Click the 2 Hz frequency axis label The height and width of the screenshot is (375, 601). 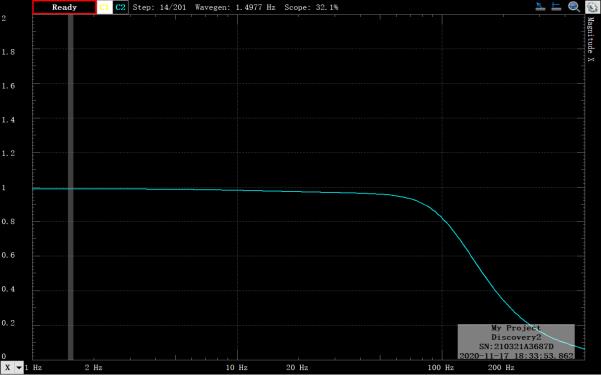pos(94,367)
